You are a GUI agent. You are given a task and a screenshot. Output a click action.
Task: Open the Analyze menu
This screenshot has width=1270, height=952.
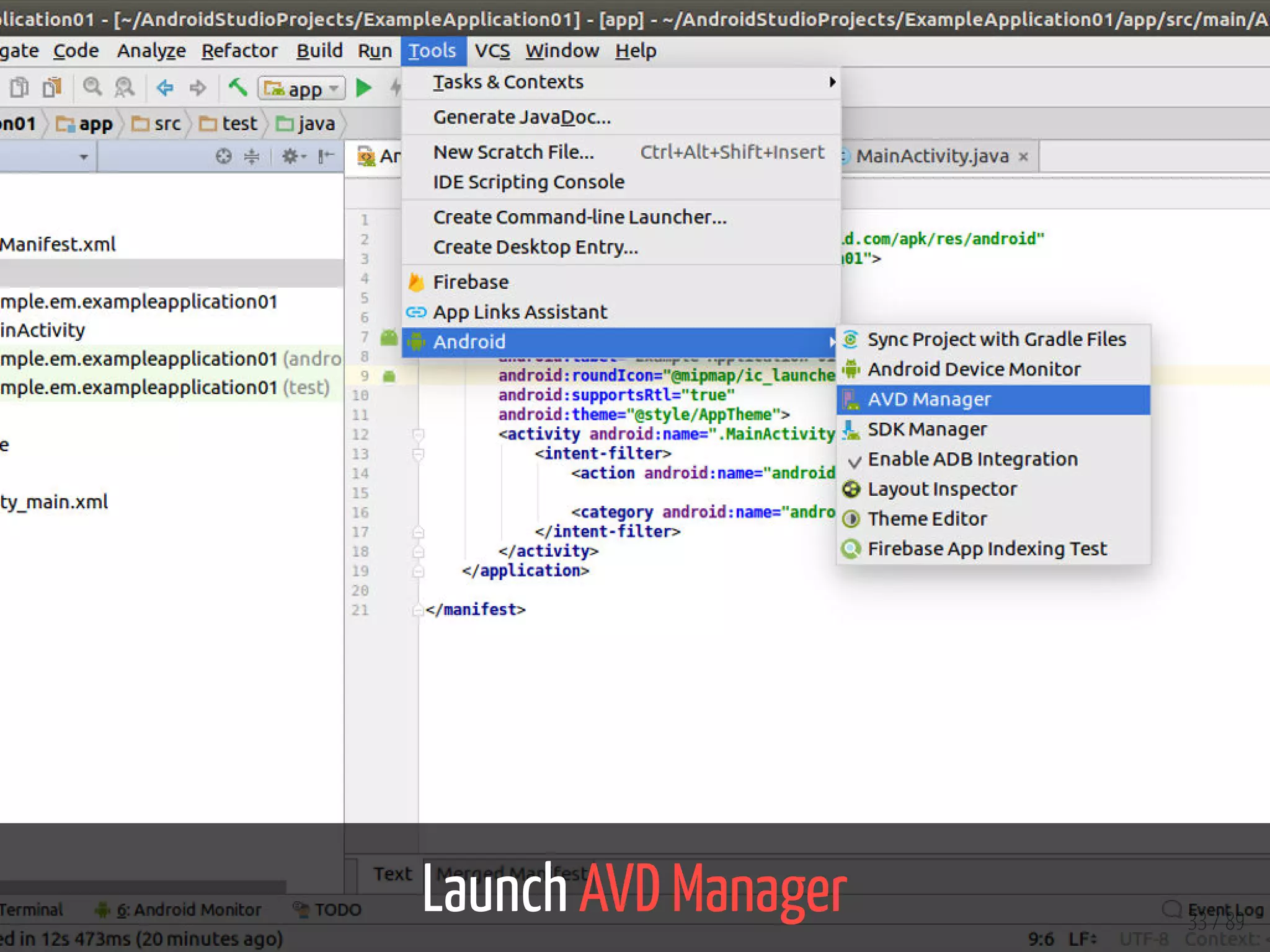(x=151, y=51)
